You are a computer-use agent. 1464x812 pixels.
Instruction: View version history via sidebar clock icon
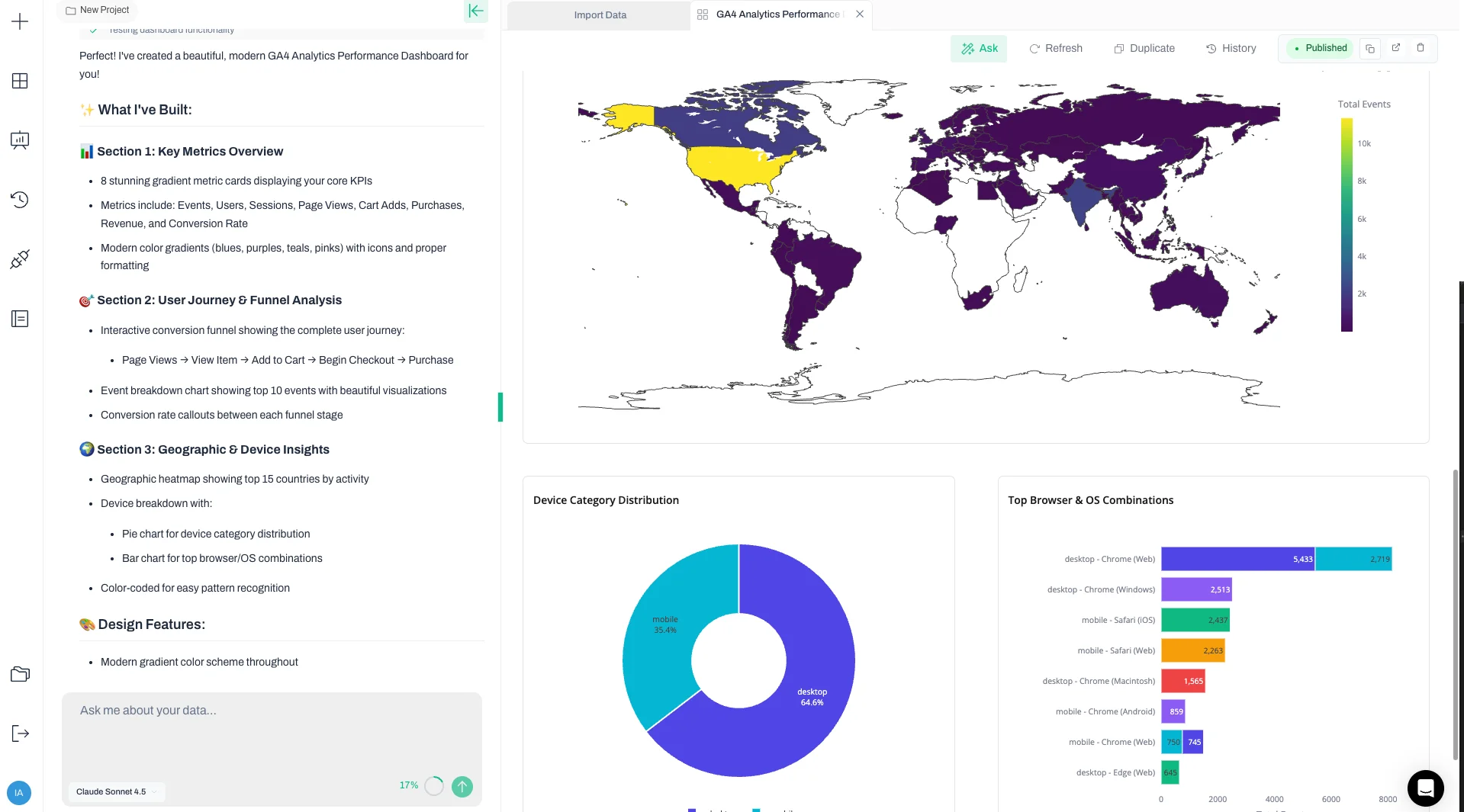click(x=19, y=199)
